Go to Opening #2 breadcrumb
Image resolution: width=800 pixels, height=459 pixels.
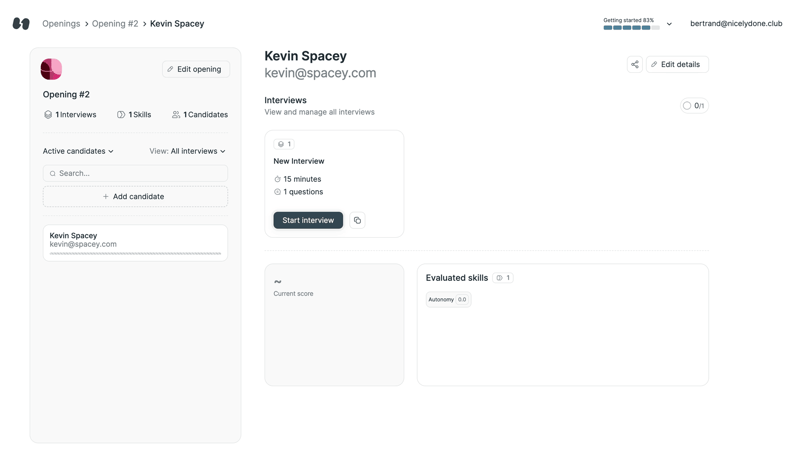(115, 23)
